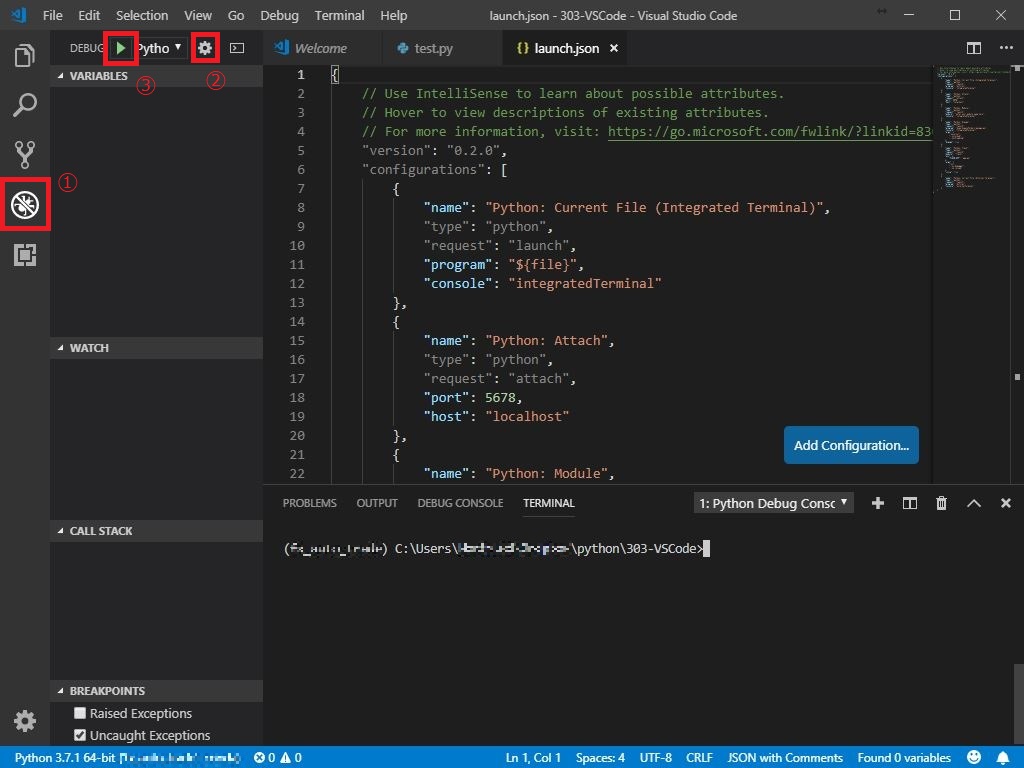Open the Source Control view
1024x768 pixels.
(x=25, y=154)
